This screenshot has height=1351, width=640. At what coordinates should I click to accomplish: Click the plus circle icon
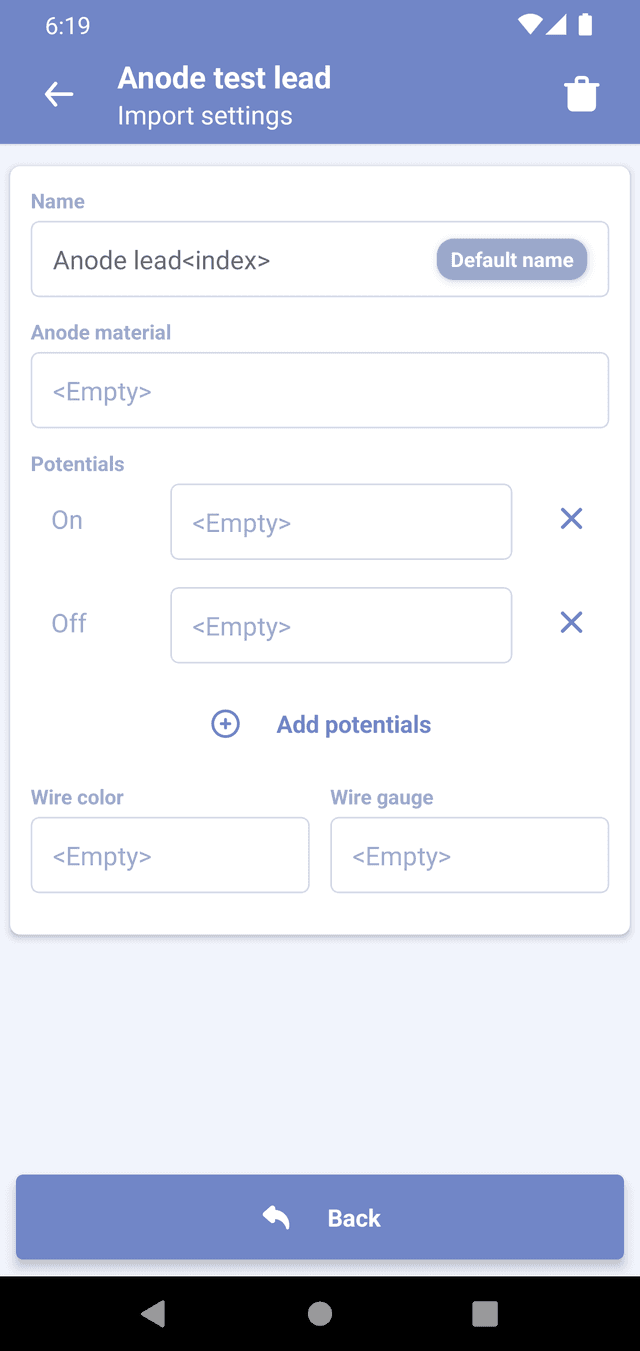point(226,724)
